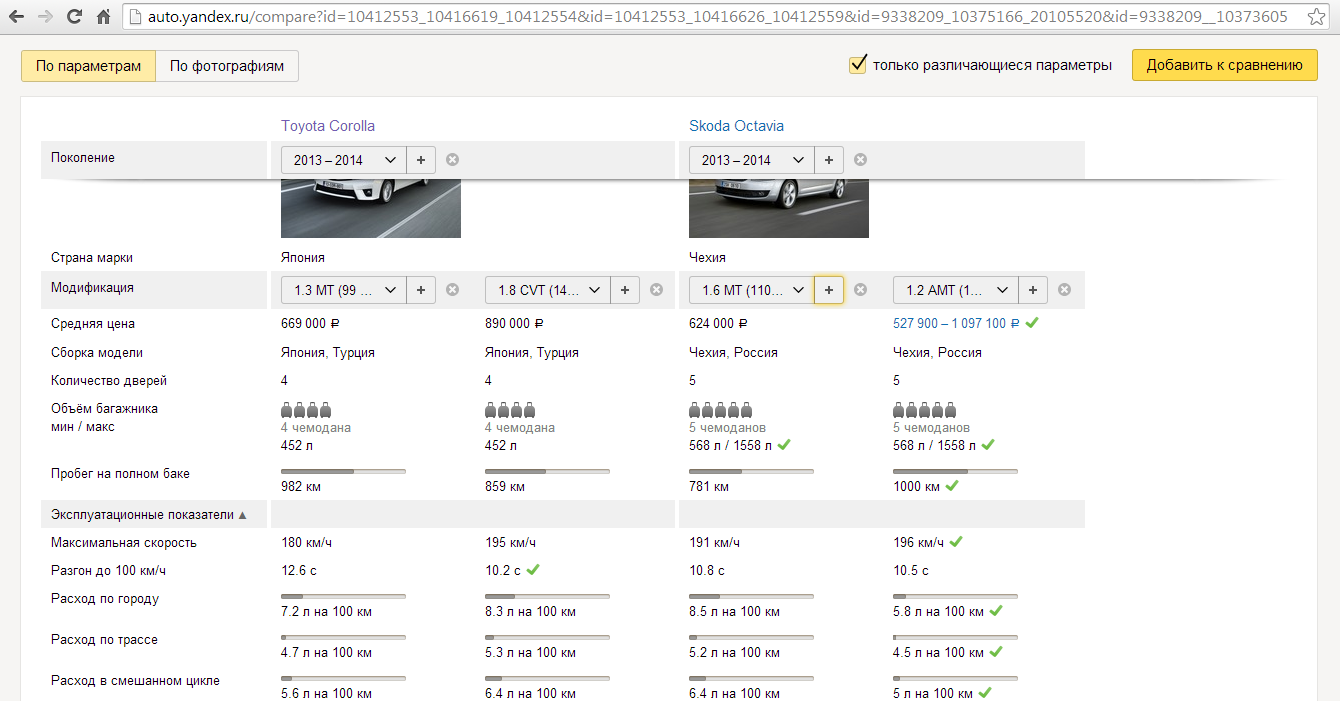Click the plus beside the 1.2 AMT modification
This screenshot has width=1340, height=701.
pyautogui.click(x=1032, y=290)
